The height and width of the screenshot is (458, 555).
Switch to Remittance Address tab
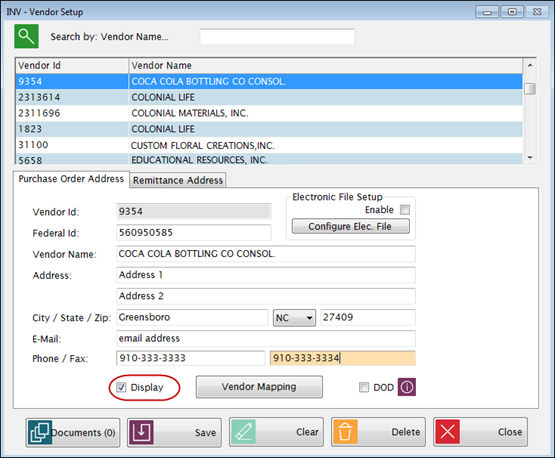[x=178, y=180]
